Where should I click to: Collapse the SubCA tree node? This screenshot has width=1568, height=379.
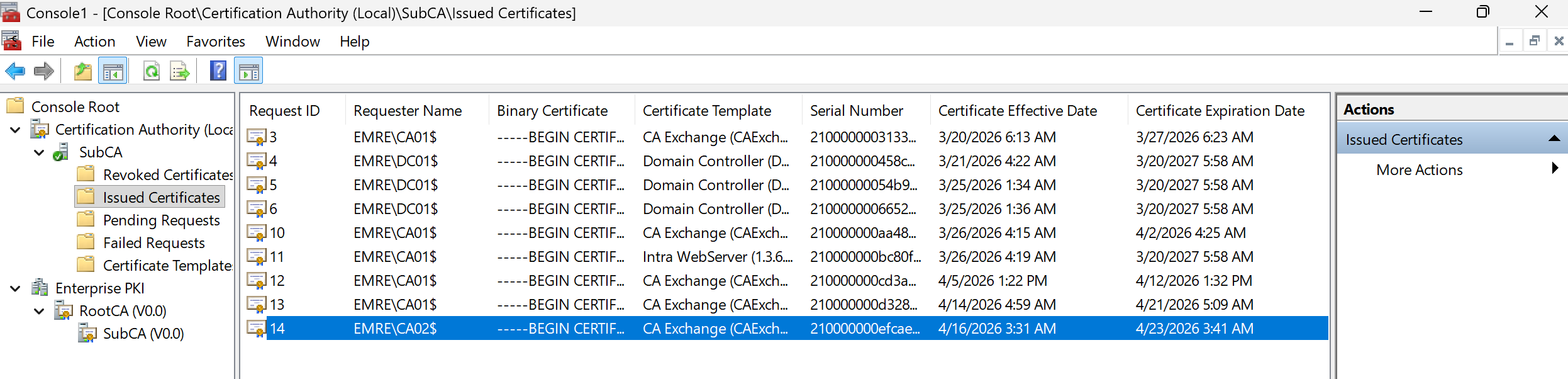pos(39,153)
